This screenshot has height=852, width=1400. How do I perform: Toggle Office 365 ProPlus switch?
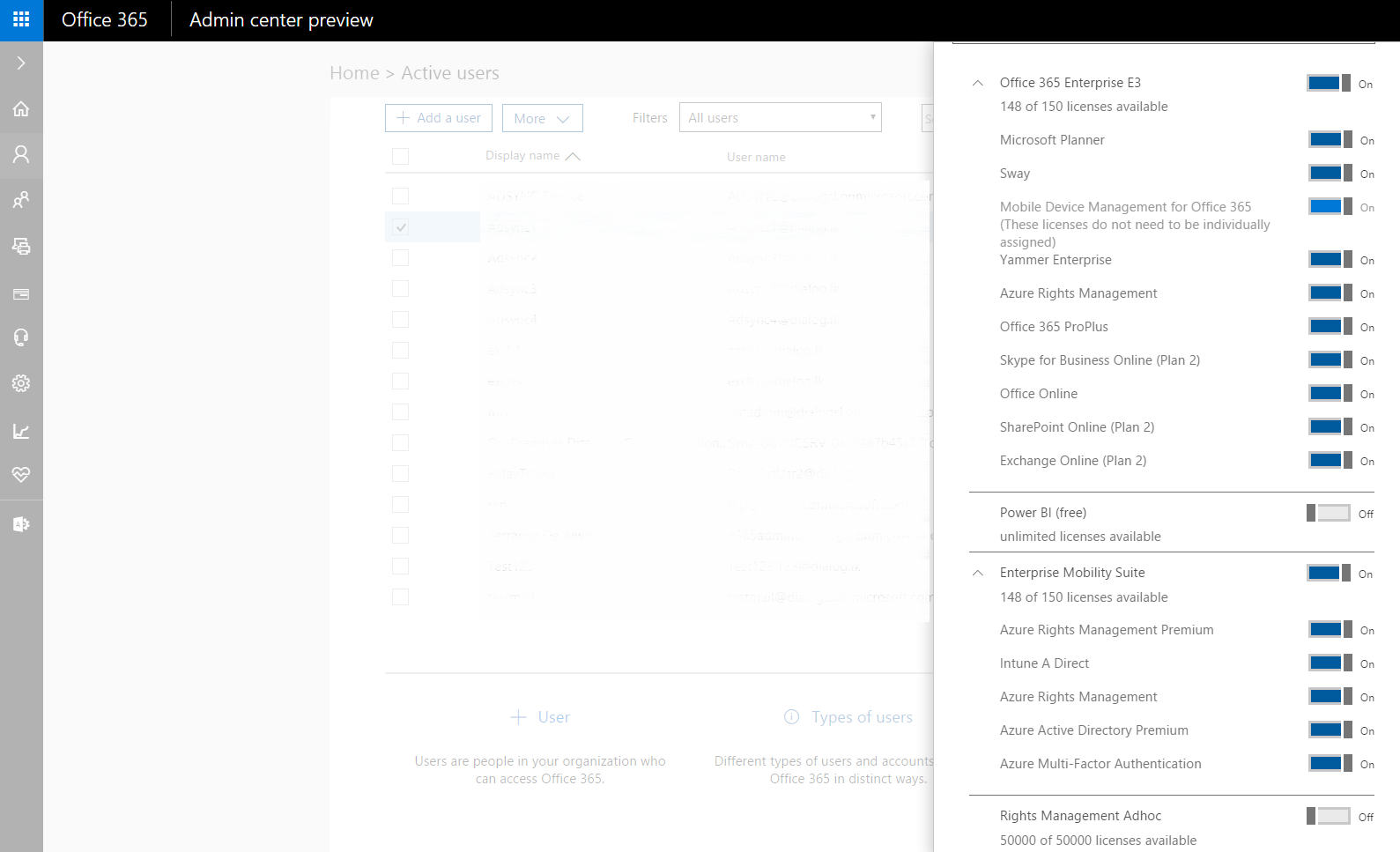(x=1330, y=326)
